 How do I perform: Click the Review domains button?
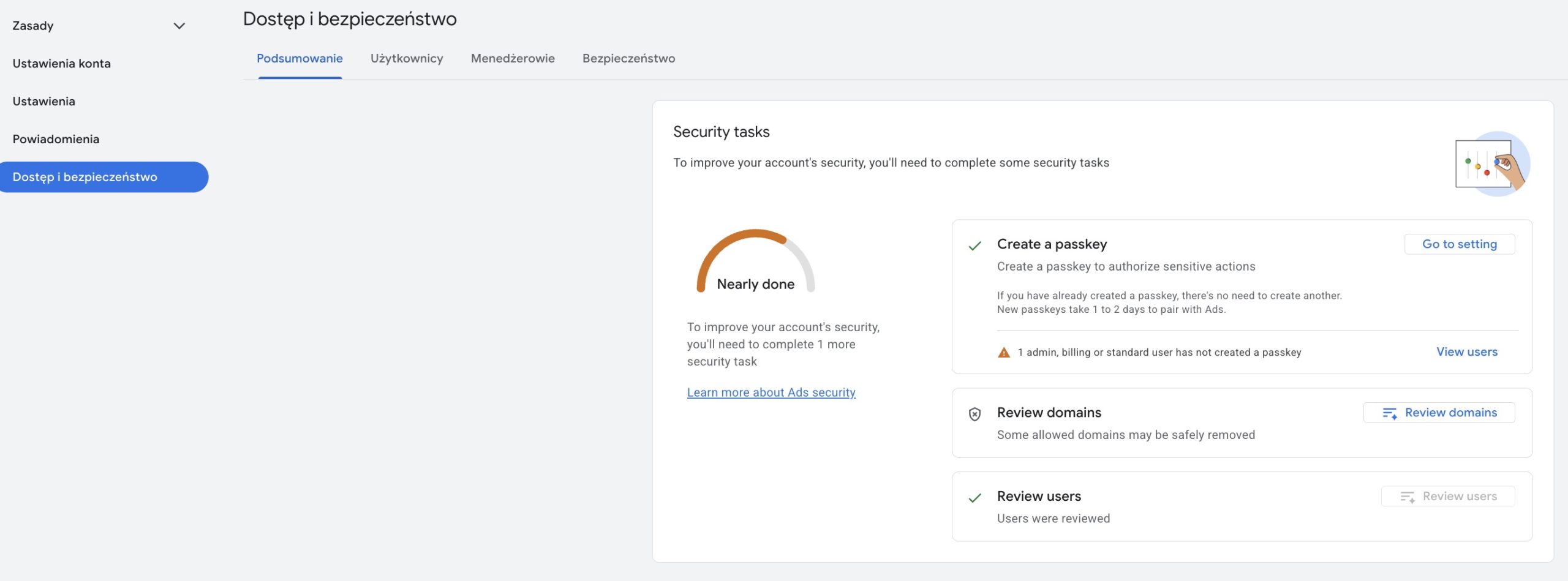point(1439,413)
